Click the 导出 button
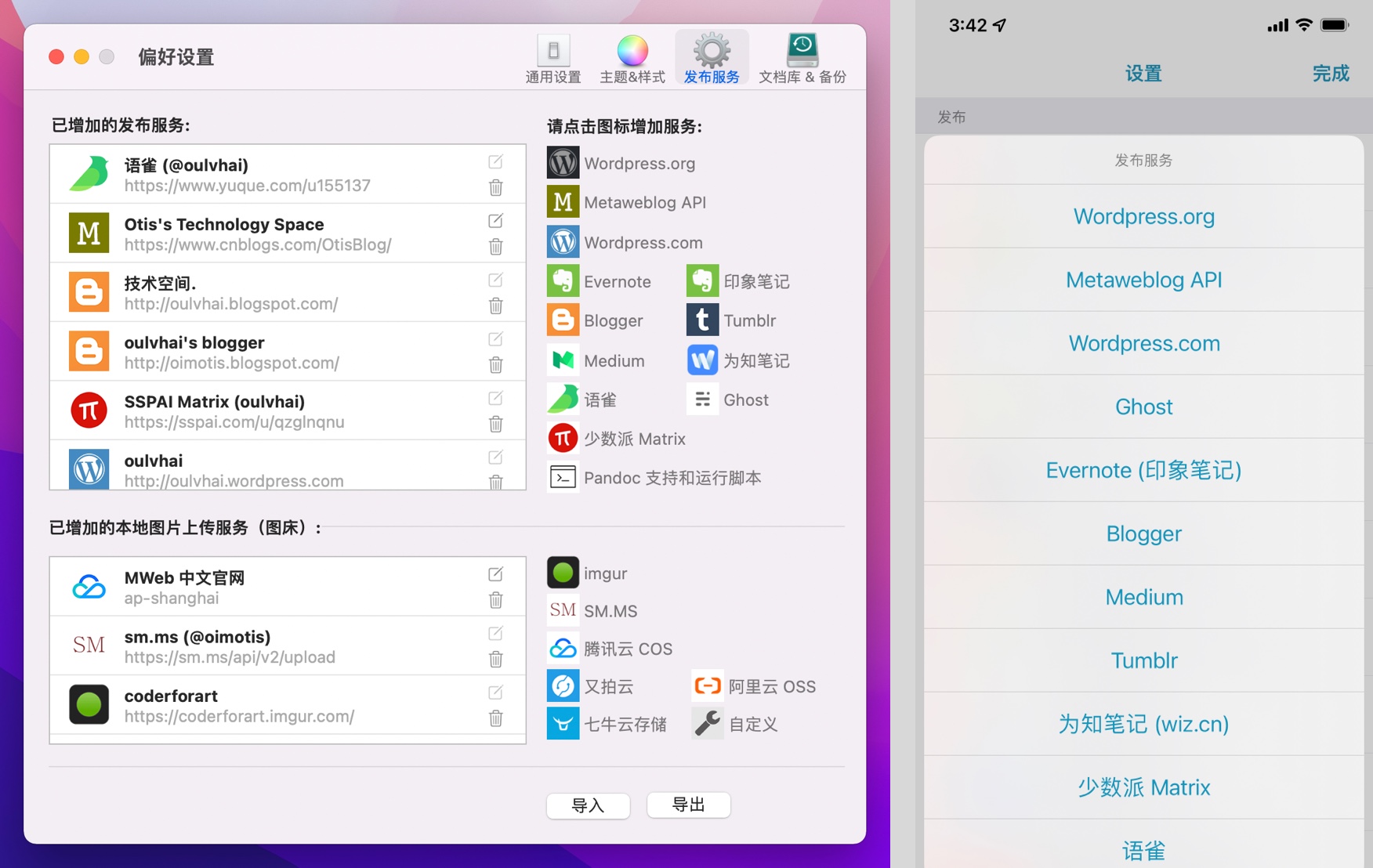This screenshot has width=1373, height=868. click(688, 805)
